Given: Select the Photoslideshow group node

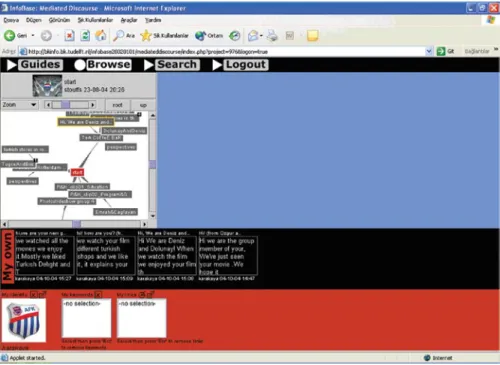Looking at the screenshot, I should coord(67,201).
